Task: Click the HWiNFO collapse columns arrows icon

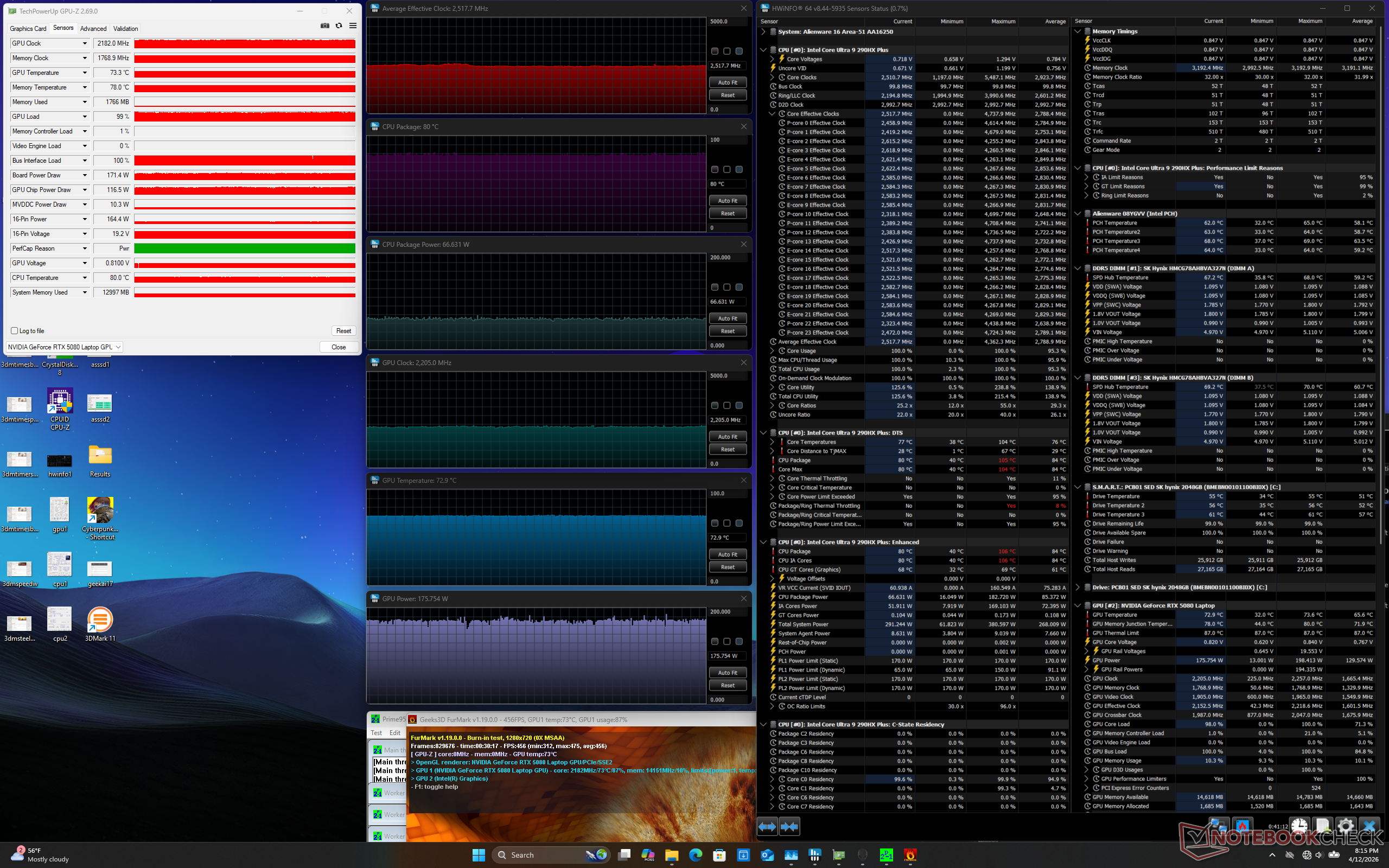Action: (790, 827)
